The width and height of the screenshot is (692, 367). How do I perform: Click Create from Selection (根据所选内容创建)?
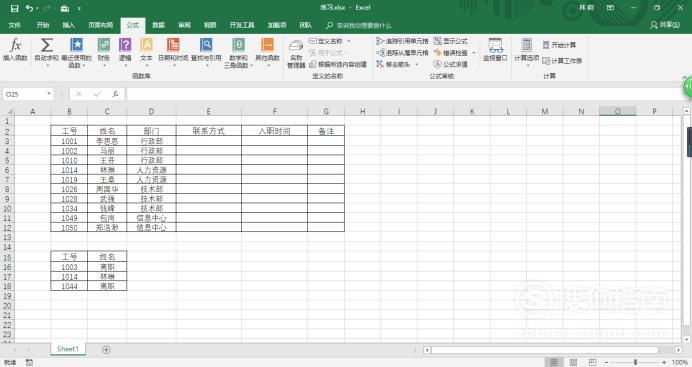click(x=338, y=64)
